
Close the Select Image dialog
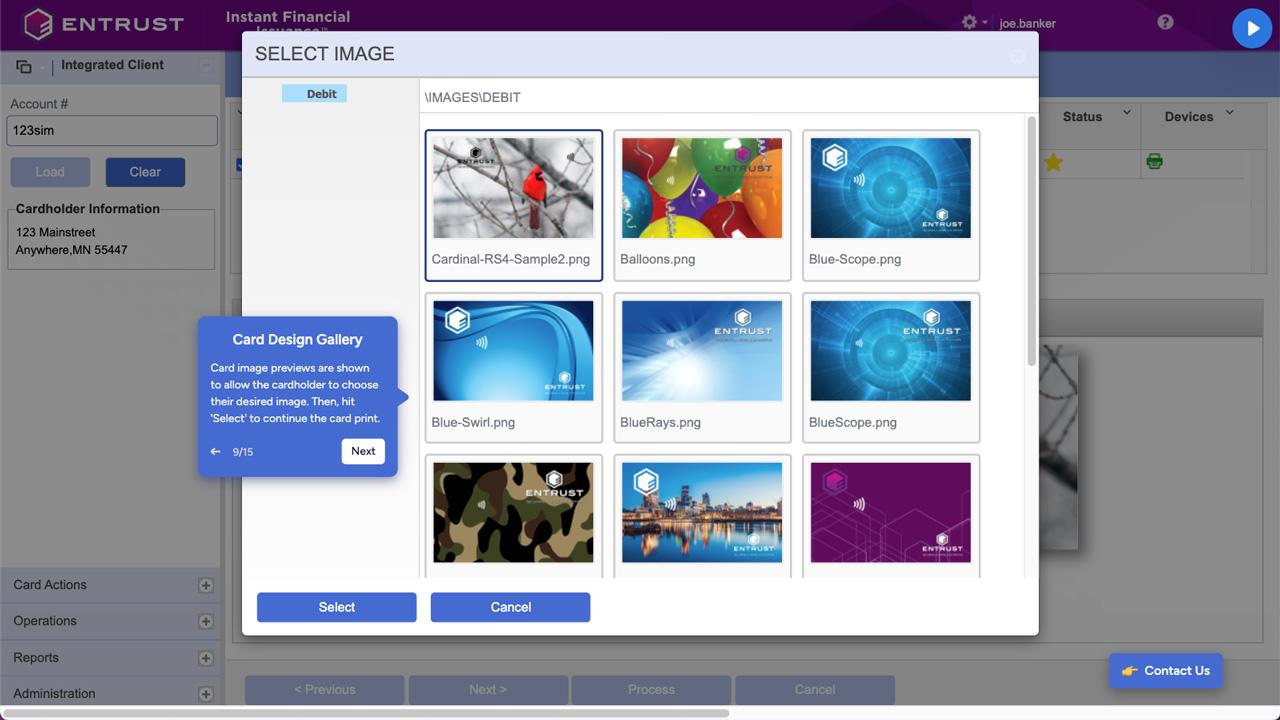(1017, 56)
